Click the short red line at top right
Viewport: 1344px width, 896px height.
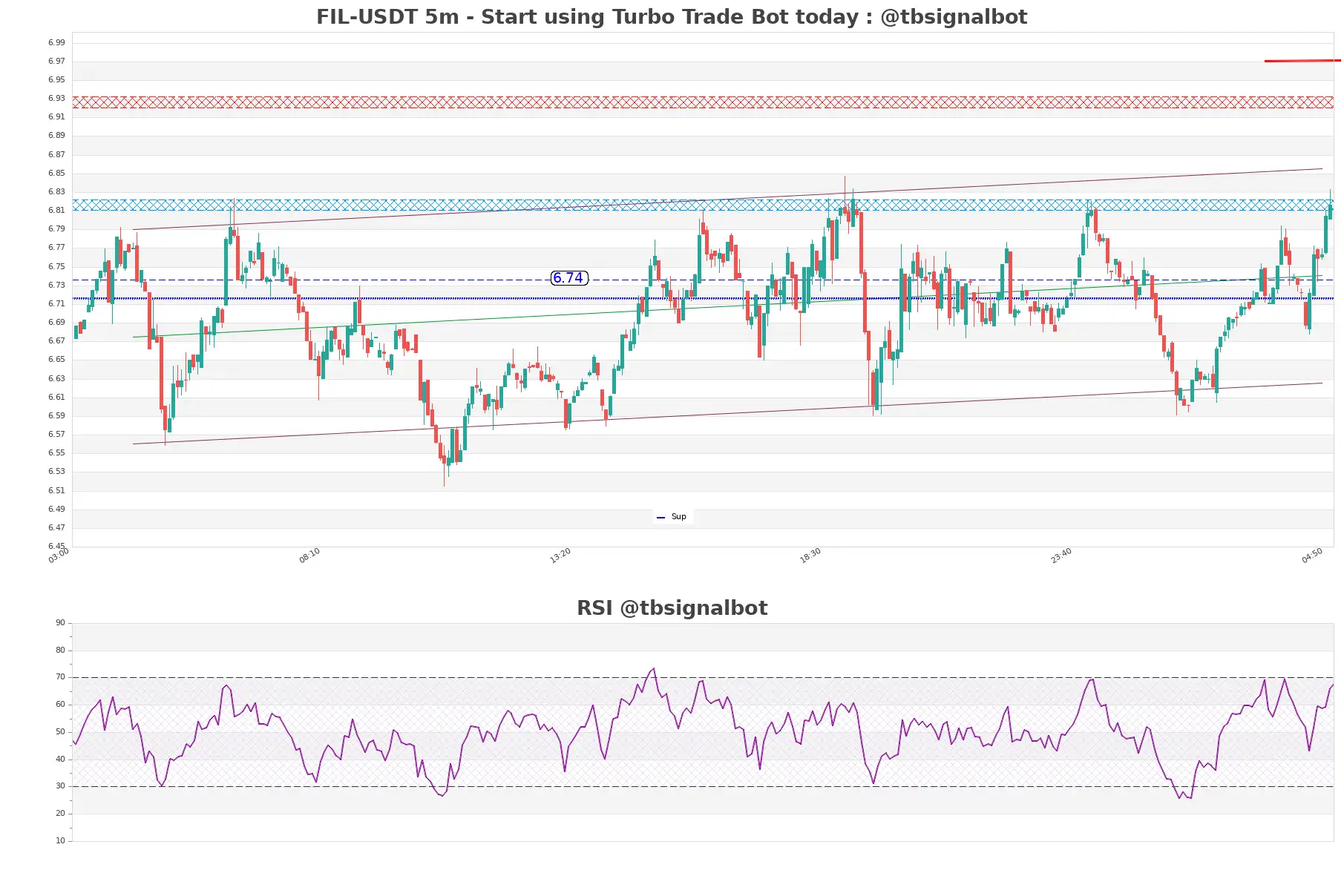[1302, 61]
